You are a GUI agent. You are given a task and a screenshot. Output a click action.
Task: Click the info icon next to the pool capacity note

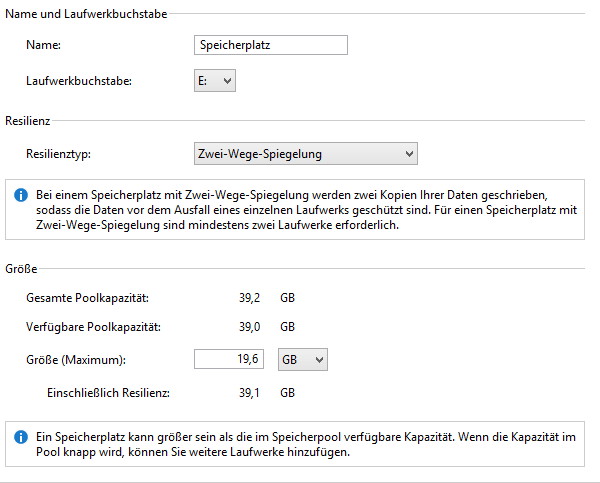point(21,437)
